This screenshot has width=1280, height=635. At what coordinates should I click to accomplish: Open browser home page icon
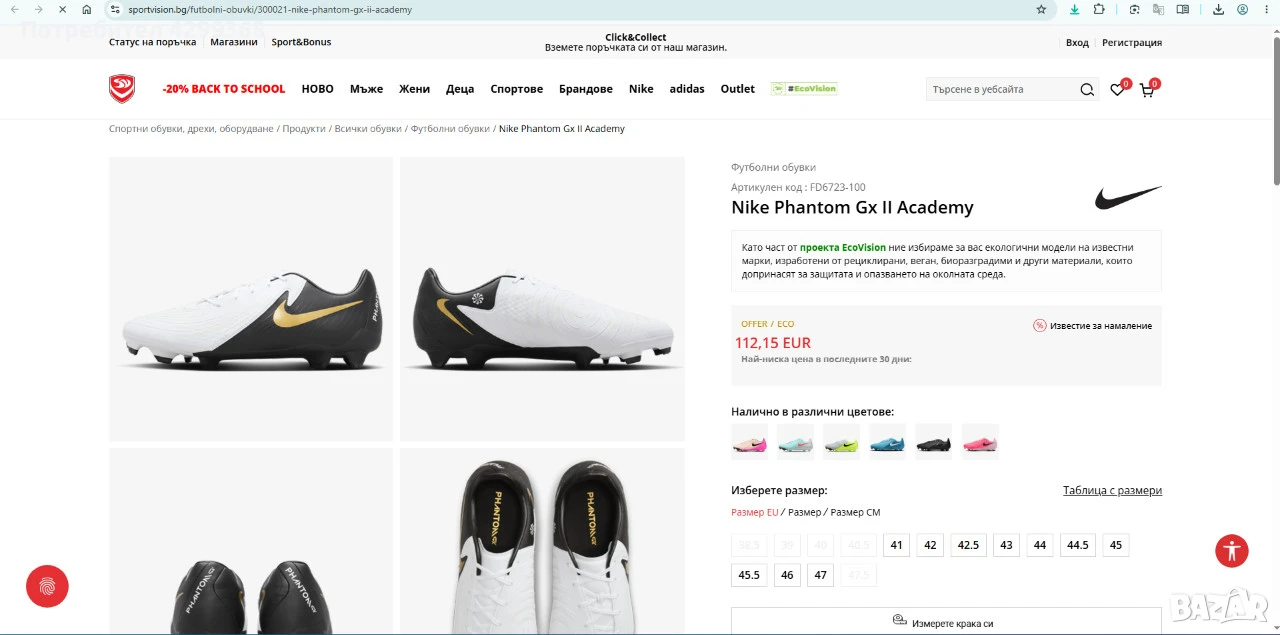click(x=87, y=10)
